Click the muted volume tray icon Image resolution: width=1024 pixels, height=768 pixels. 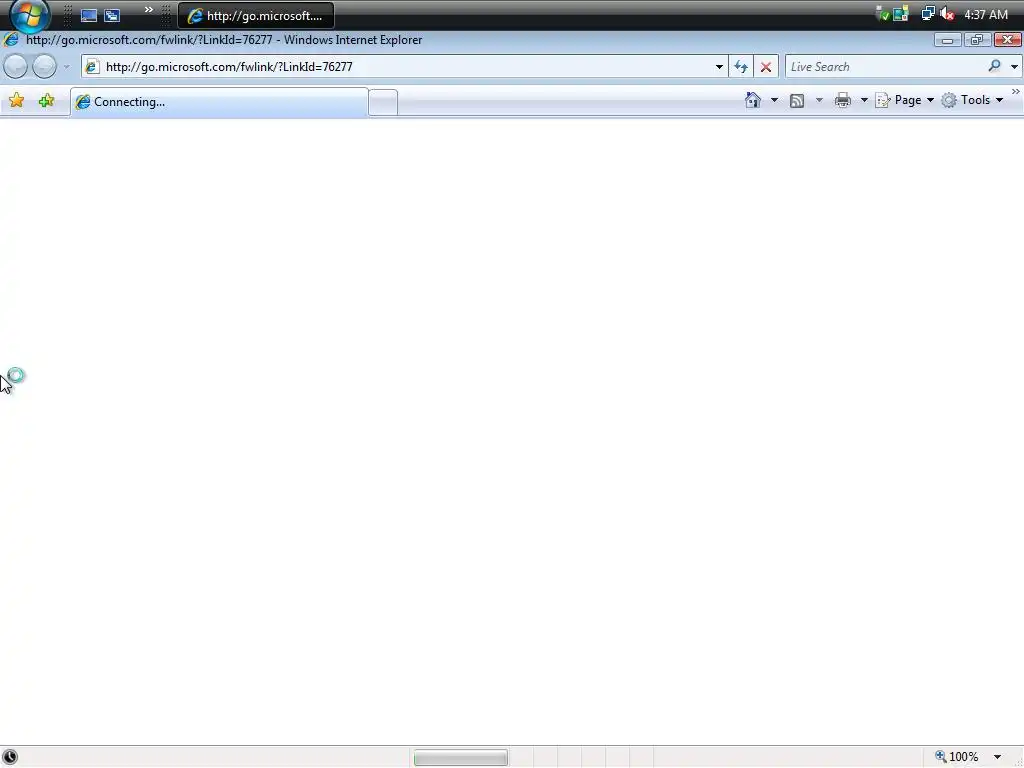pos(948,14)
